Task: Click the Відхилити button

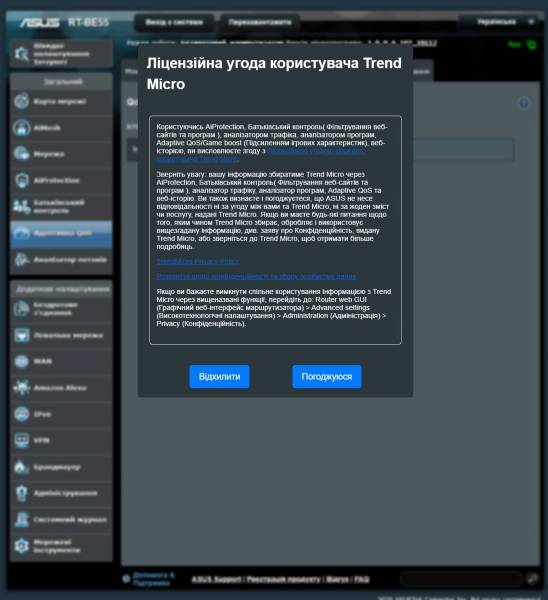Action: coord(219,377)
